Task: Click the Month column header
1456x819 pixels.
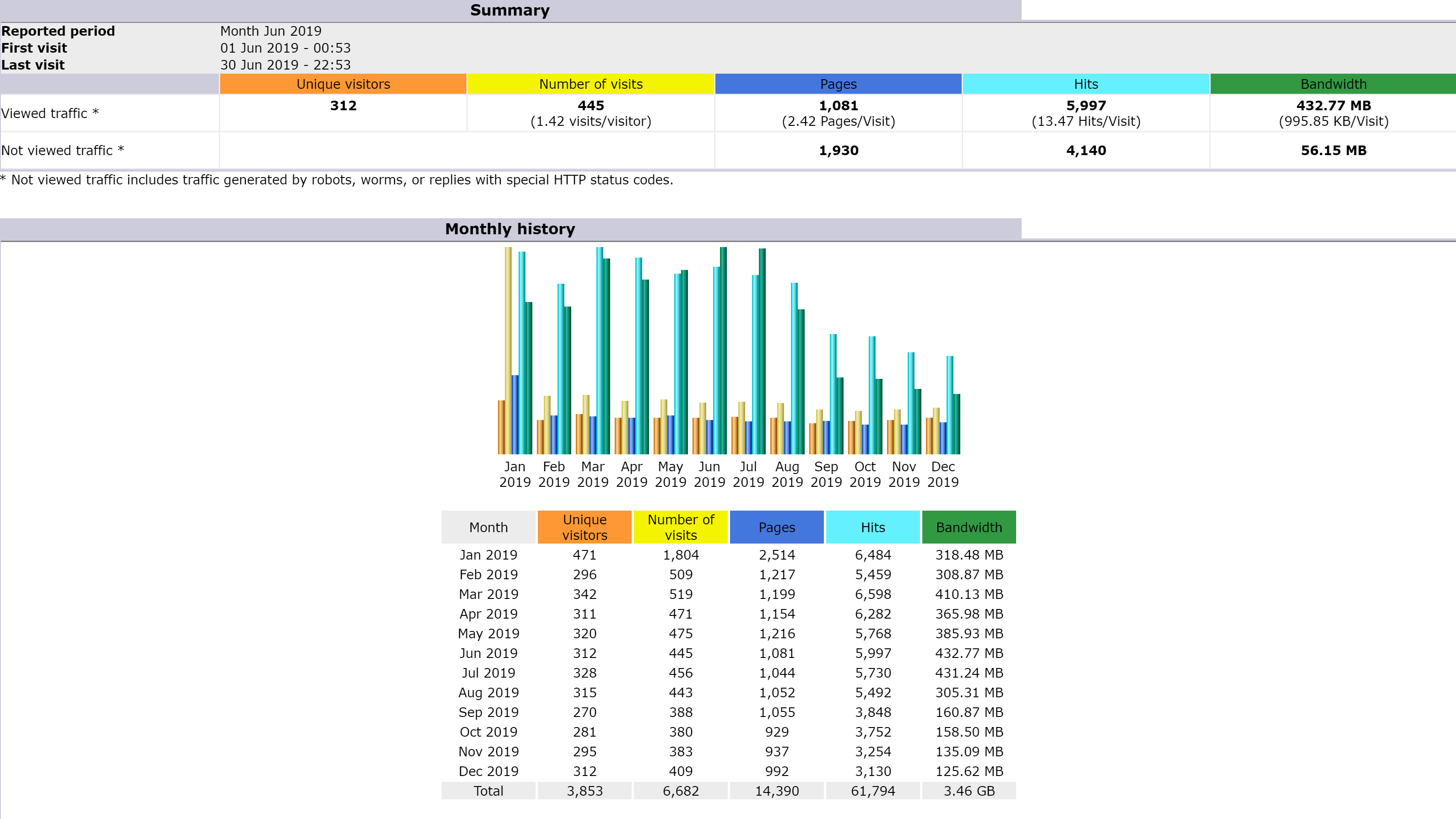Action: click(x=488, y=527)
